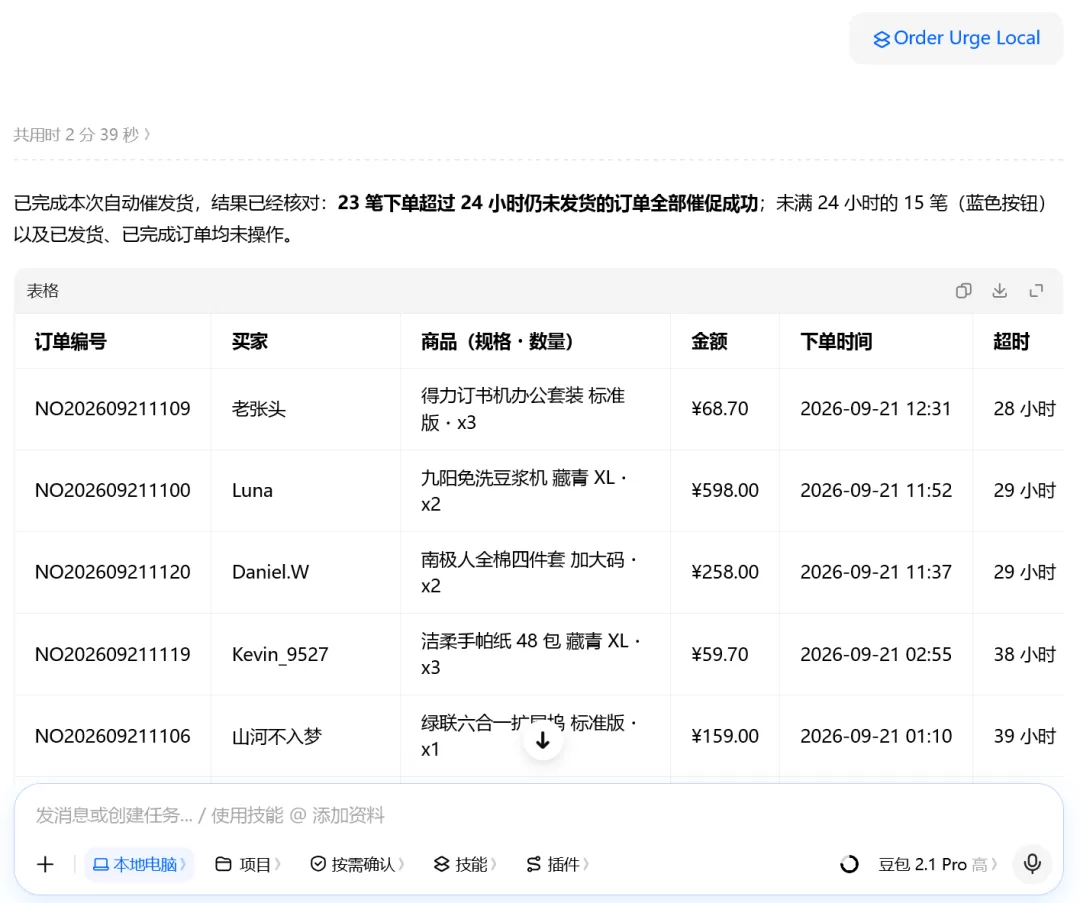Click amount ¥159.00
1080x903 pixels.
tap(725, 736)
